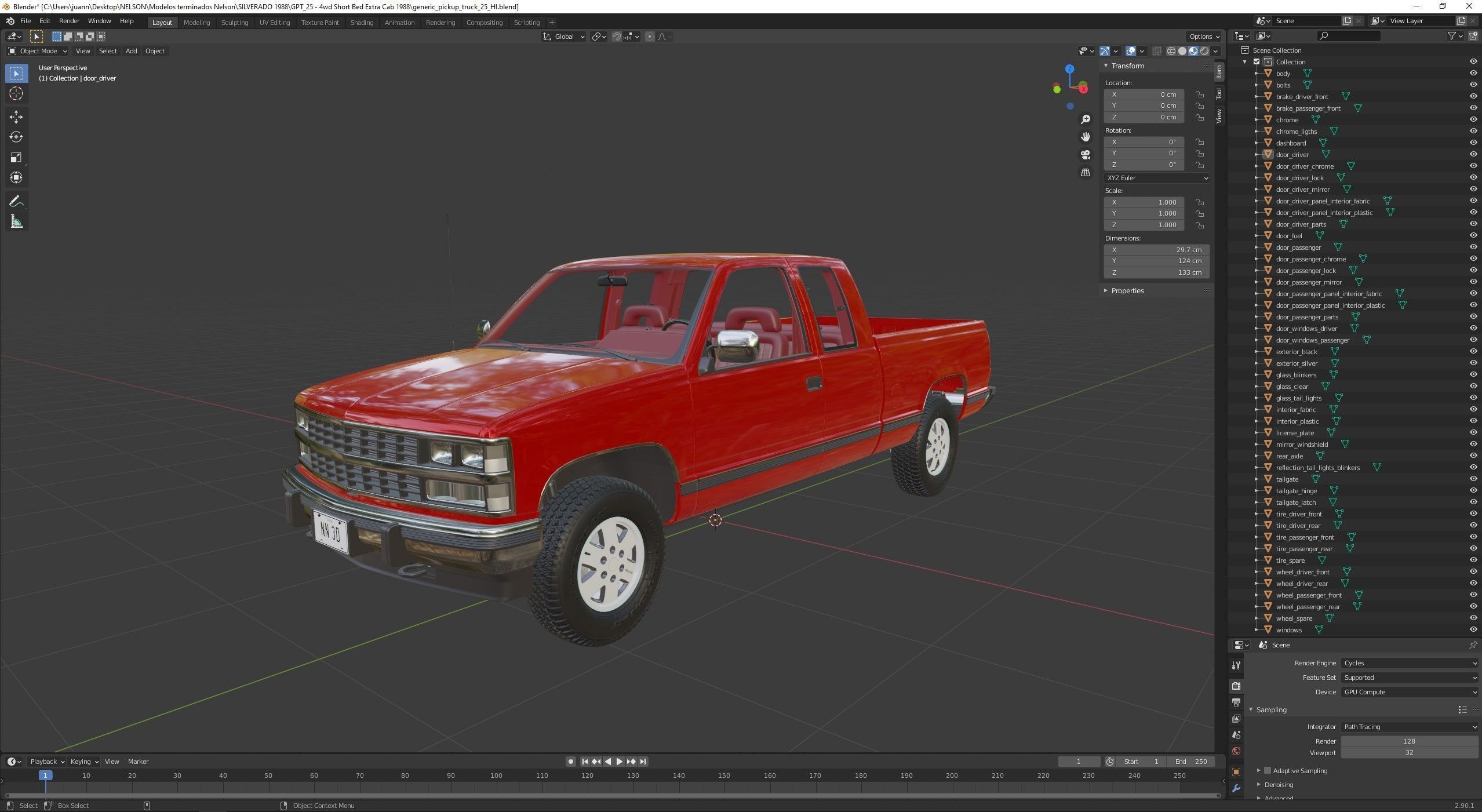Switch perspective/orthographic grid icon

1086,173
